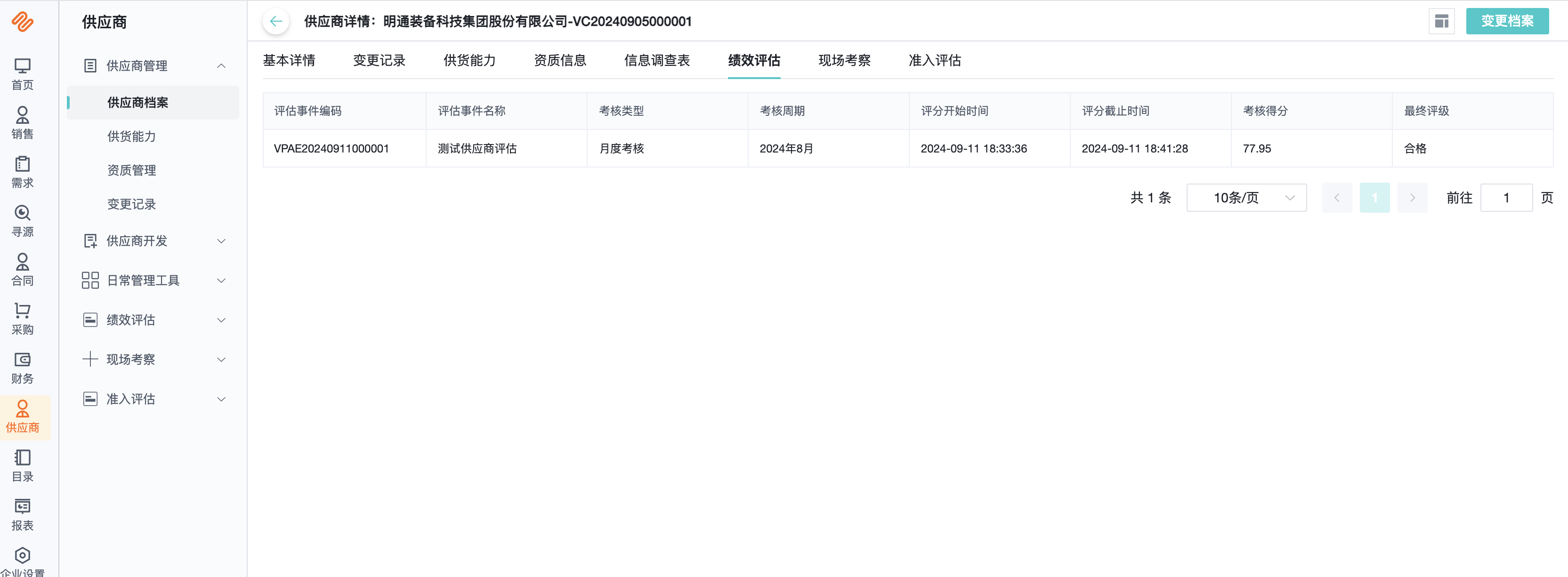Open the 报表 reports module
Screen dimensions: 1568x577
tap(23, 515)
